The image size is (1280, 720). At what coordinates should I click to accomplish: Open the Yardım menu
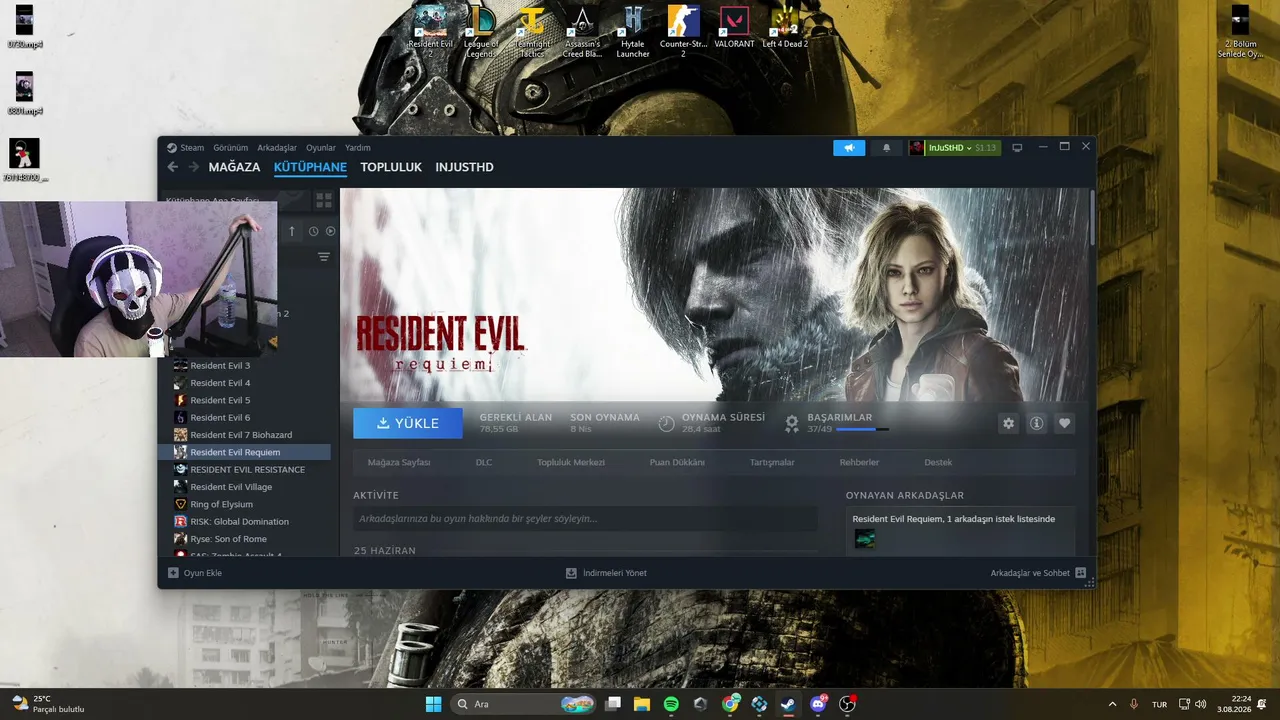tap(358, 148)
